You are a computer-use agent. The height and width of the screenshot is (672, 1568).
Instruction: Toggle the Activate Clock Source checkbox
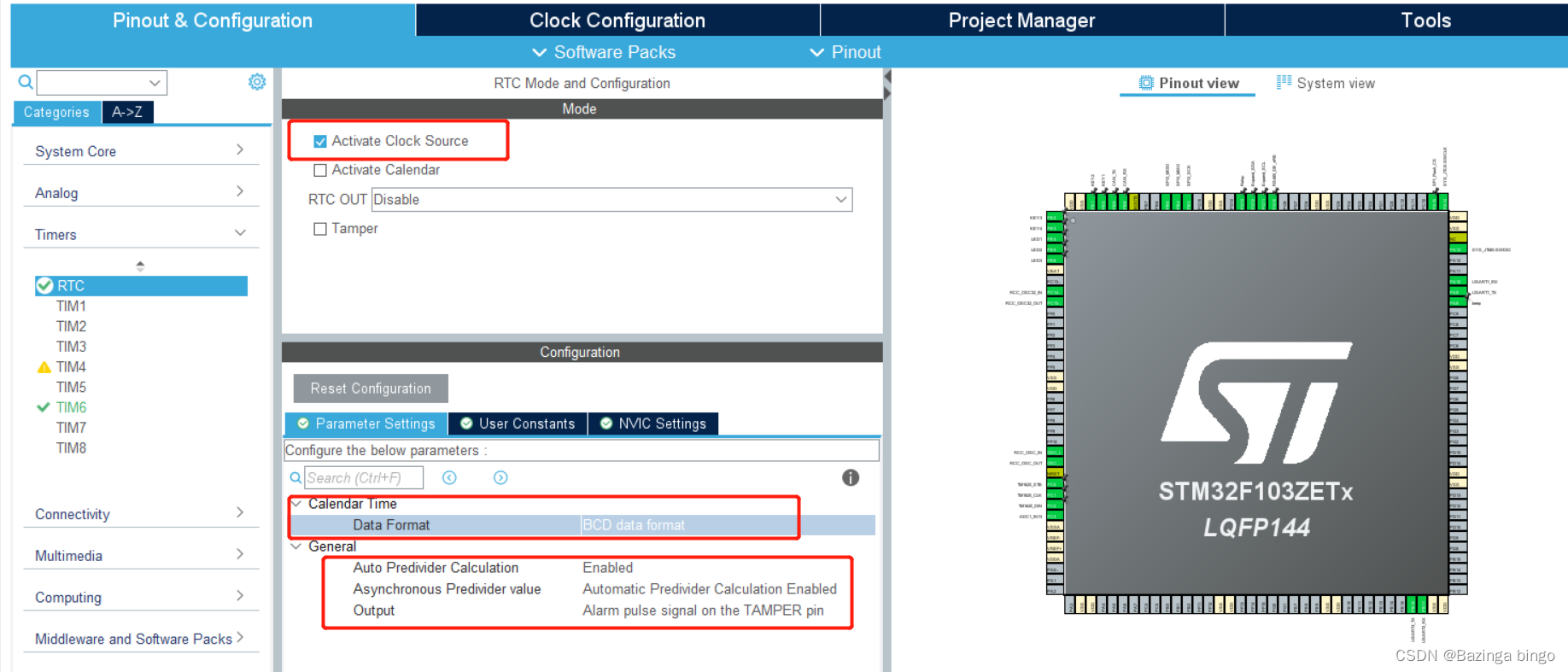coord(320,142)
